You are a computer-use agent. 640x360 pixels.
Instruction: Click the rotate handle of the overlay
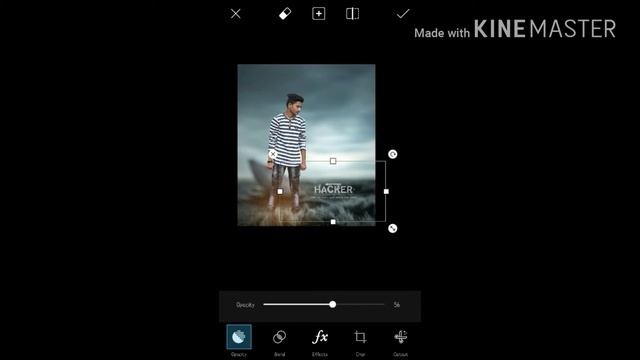[x=393, y=154]
